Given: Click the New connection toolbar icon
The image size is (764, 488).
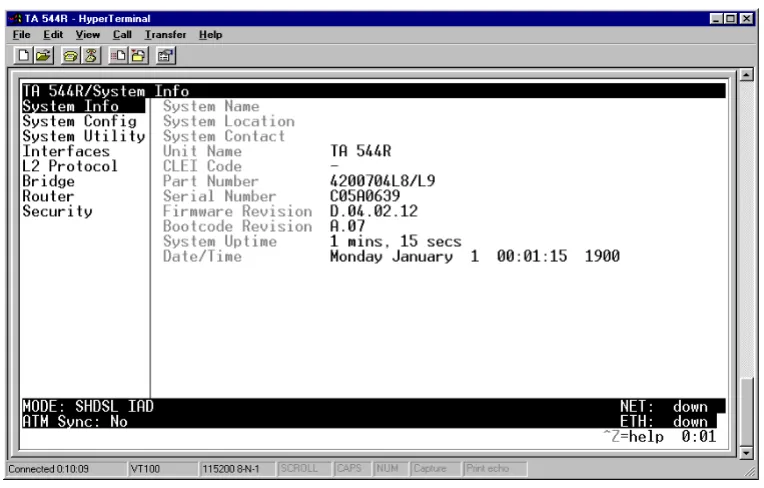Looking at the screenshot, I should [23, 56].
